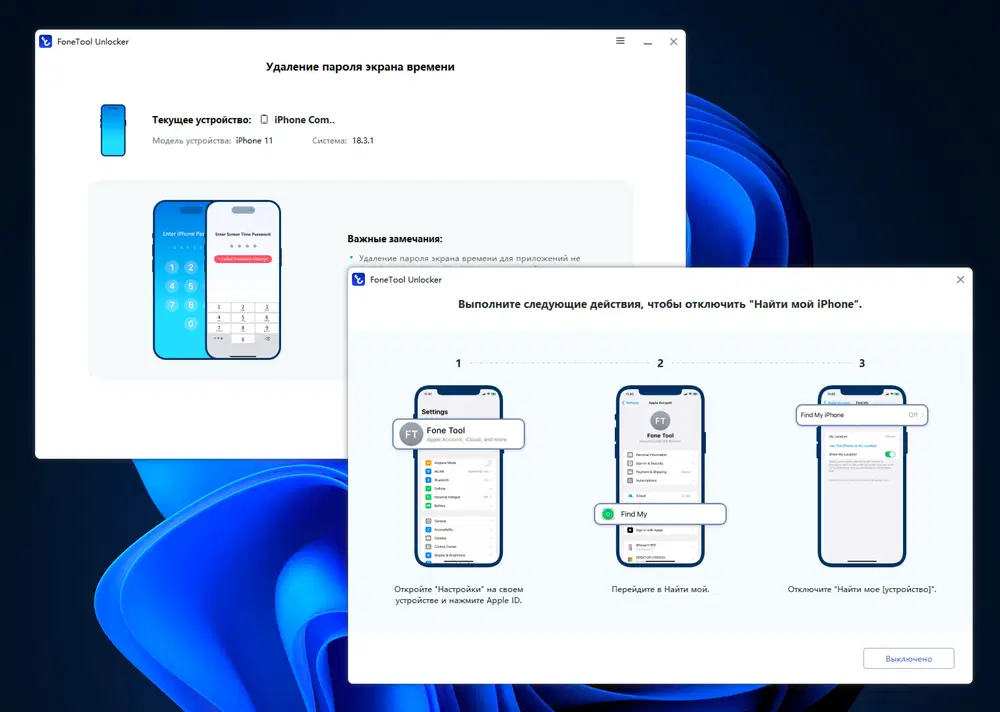Click the device name 'iPhone Com..'
Screen dimensions: 1000x712
point(304,120)
